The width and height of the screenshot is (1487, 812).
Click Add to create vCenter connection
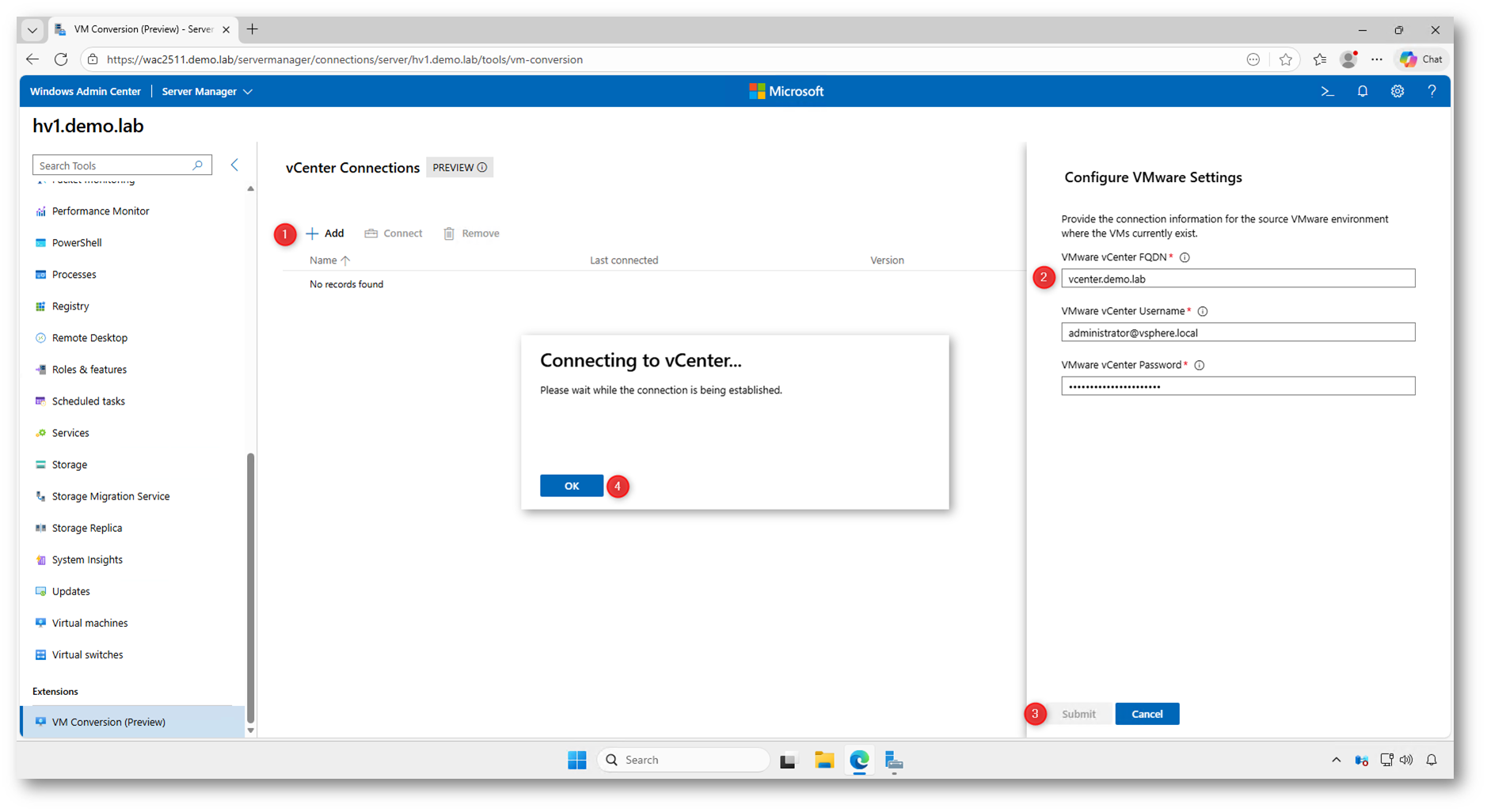tap(325, 233)
